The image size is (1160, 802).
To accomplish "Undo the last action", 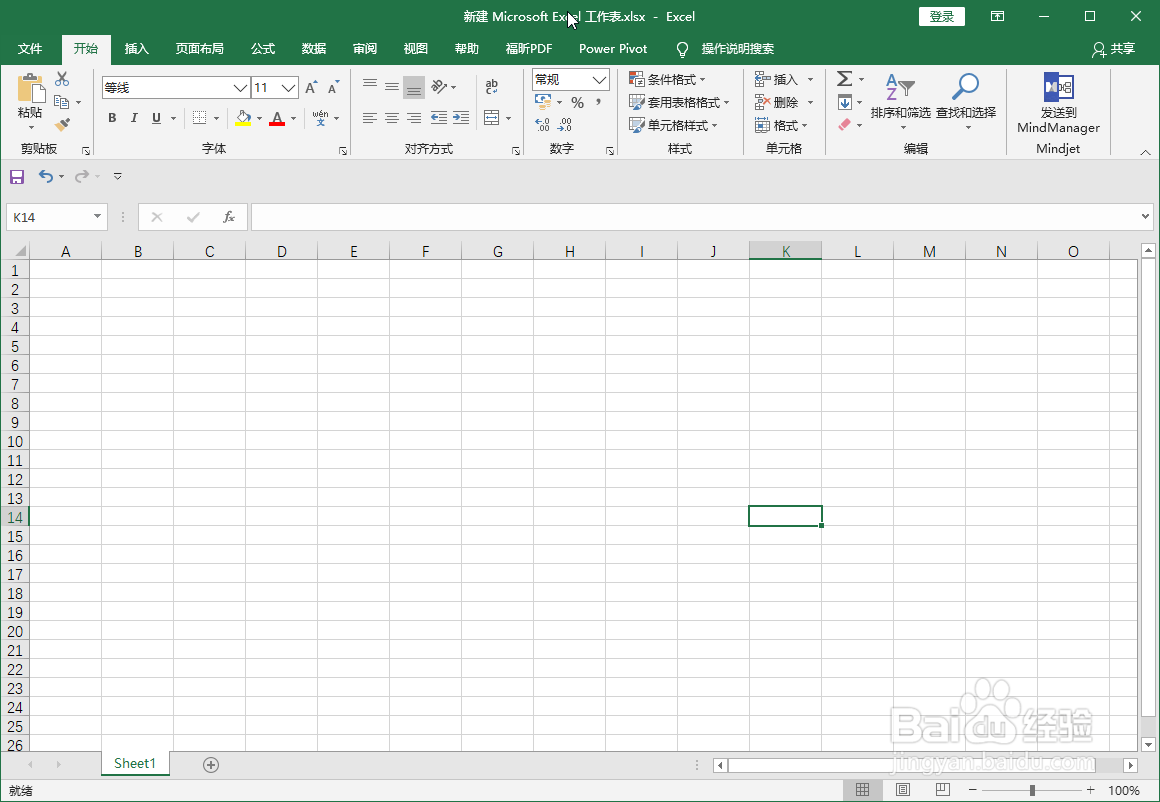I will pos(46,176).
